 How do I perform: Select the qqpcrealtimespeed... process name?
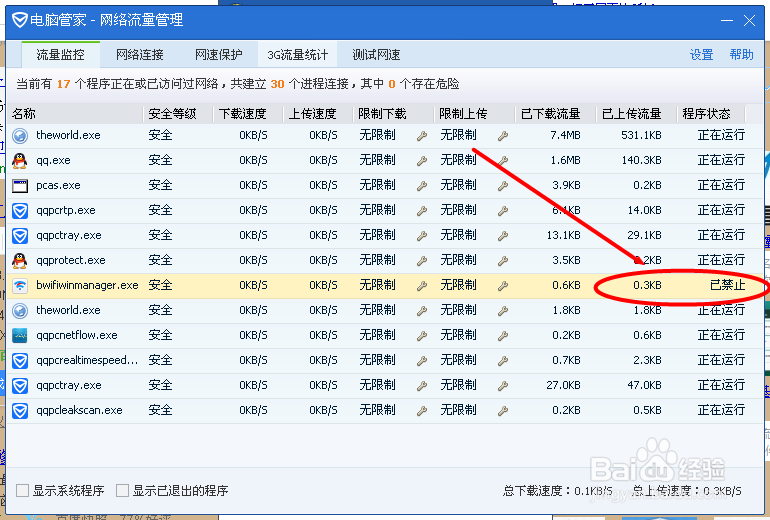87,360
